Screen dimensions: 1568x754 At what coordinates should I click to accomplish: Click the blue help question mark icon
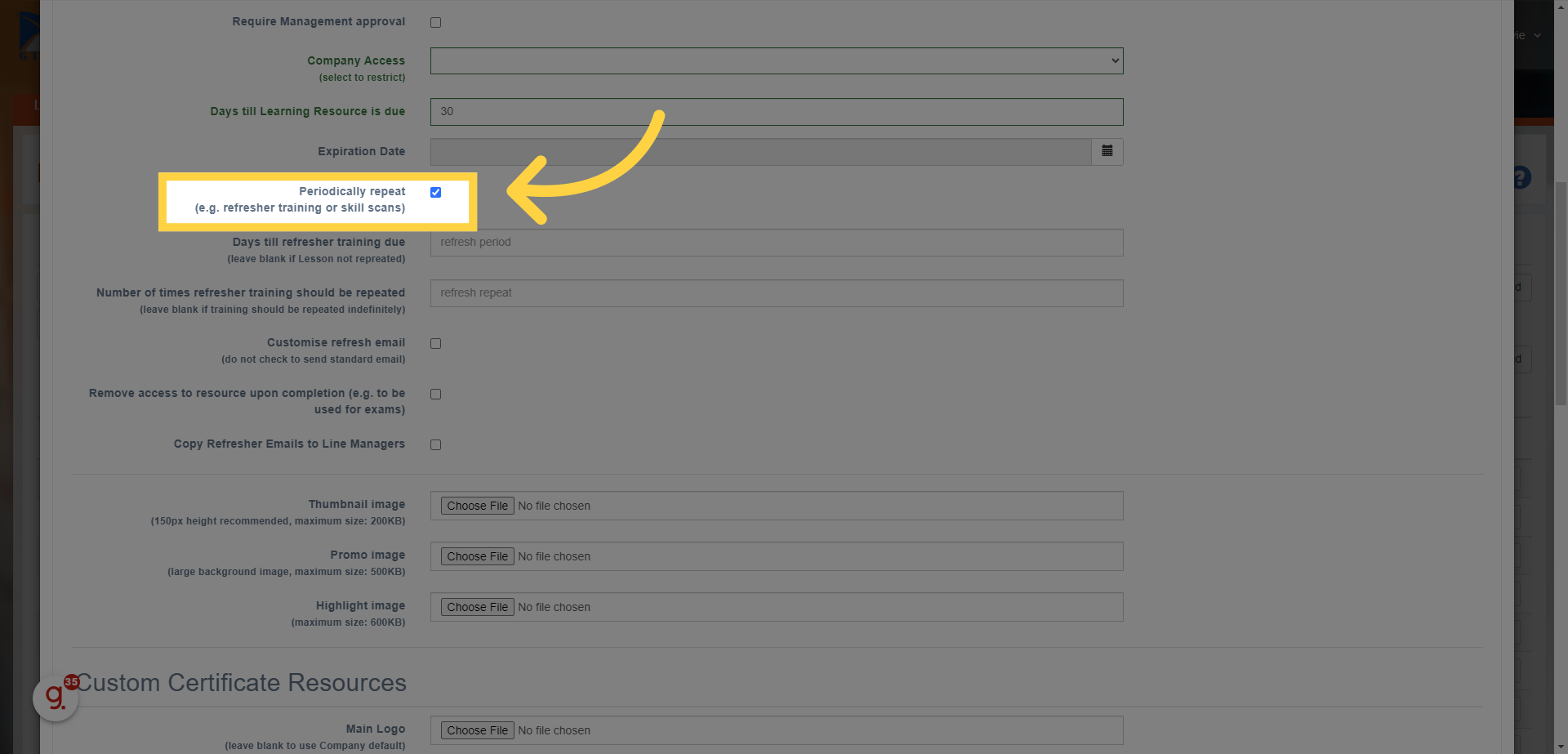click(x=1521, y=177)
